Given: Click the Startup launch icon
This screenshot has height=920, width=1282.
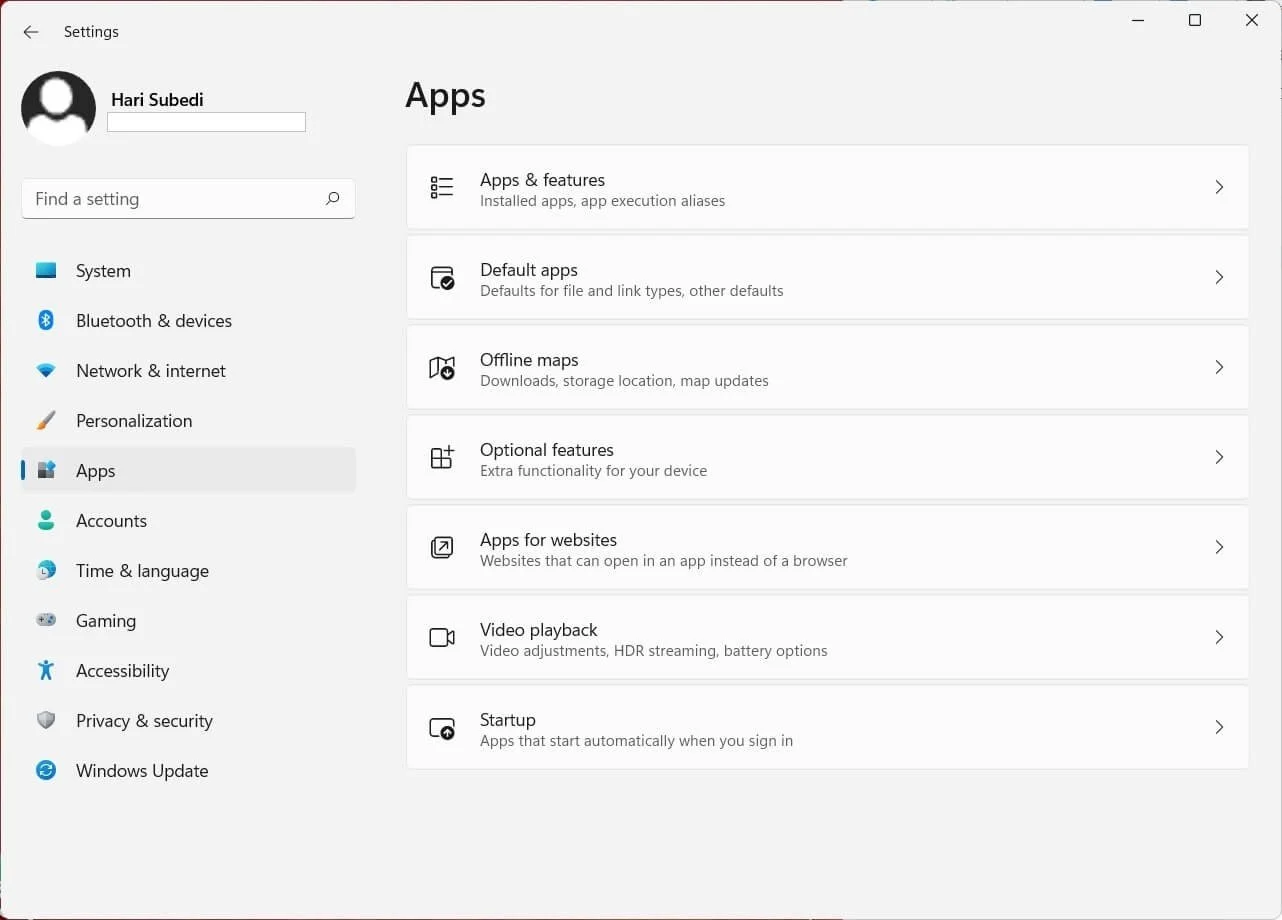Looking at the screenshot, I should 441,727.
